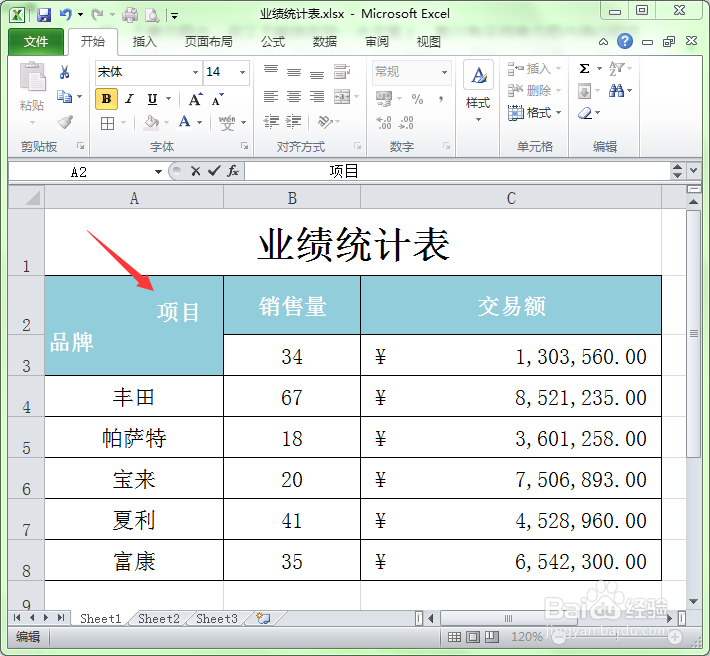Cancel entry with formula bar X button
710x656 pixels.
[196, 171]
